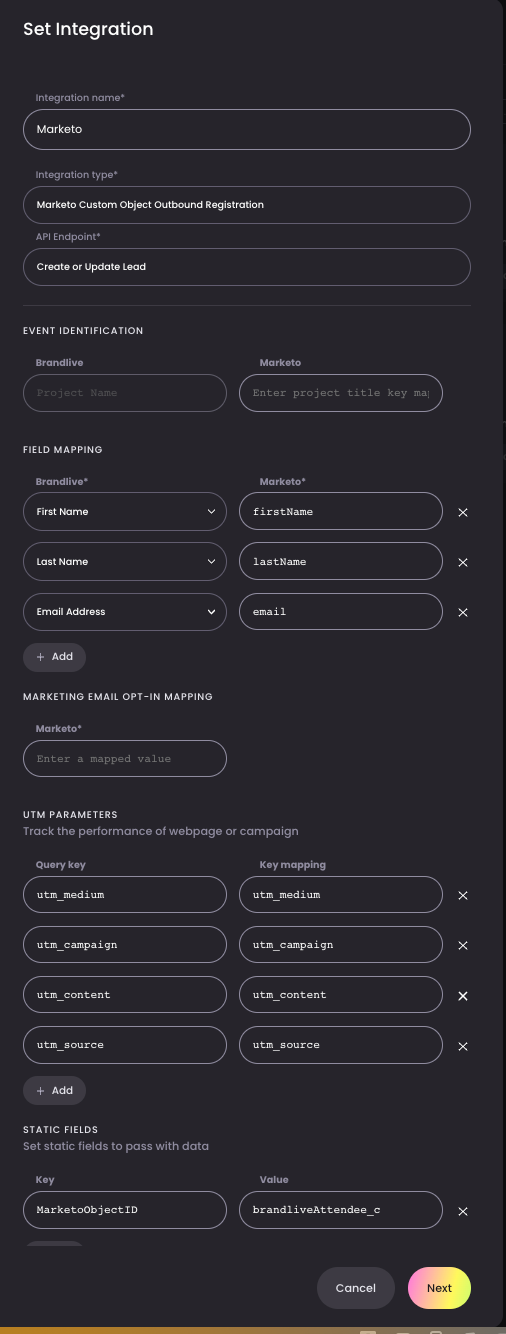Cancel the Set Integration dialog
The width and height of the screenshot is (506, 1334).
(x=356, y=1288)
